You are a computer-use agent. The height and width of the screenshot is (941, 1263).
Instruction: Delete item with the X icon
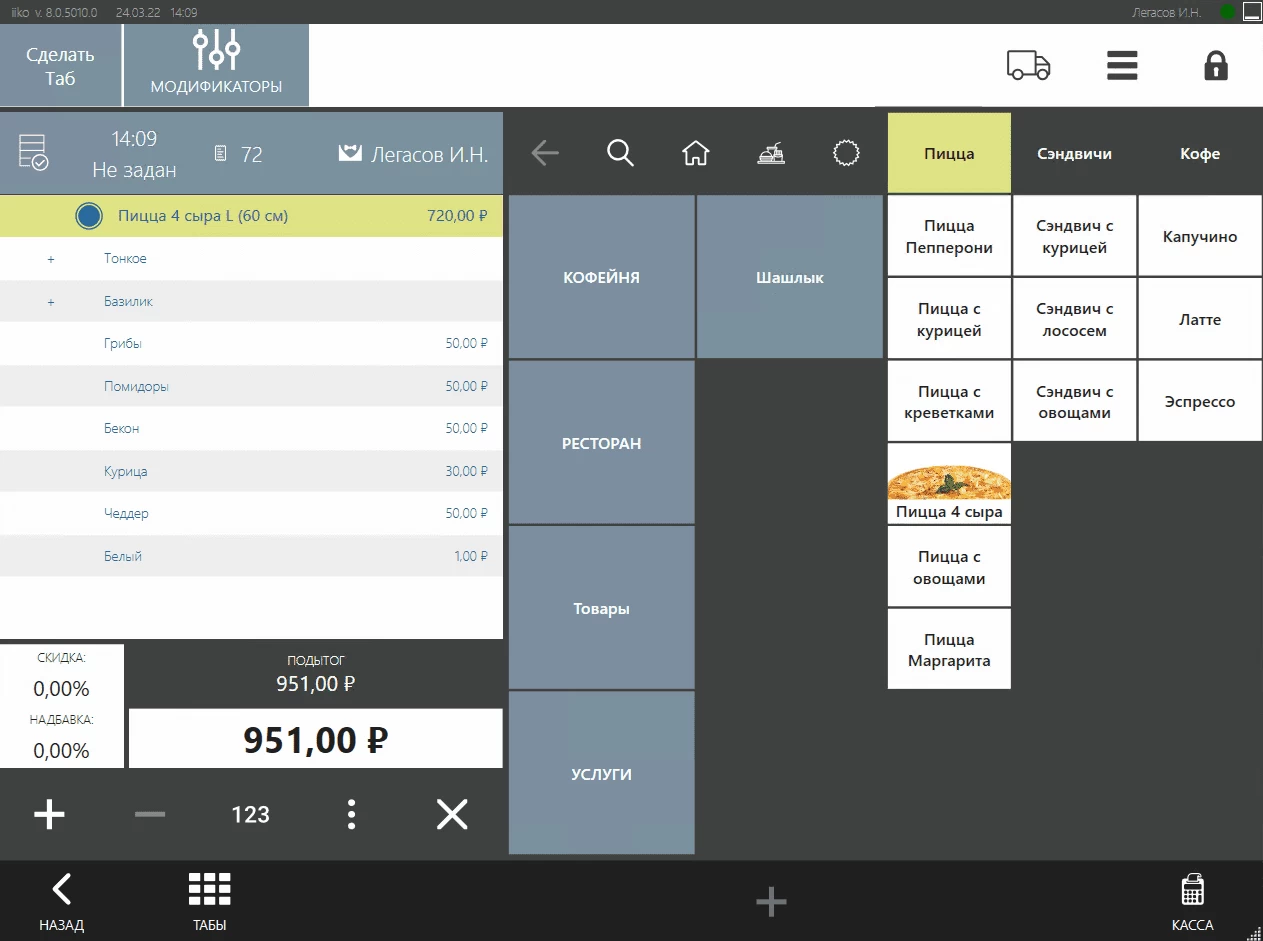coord(452,814)
